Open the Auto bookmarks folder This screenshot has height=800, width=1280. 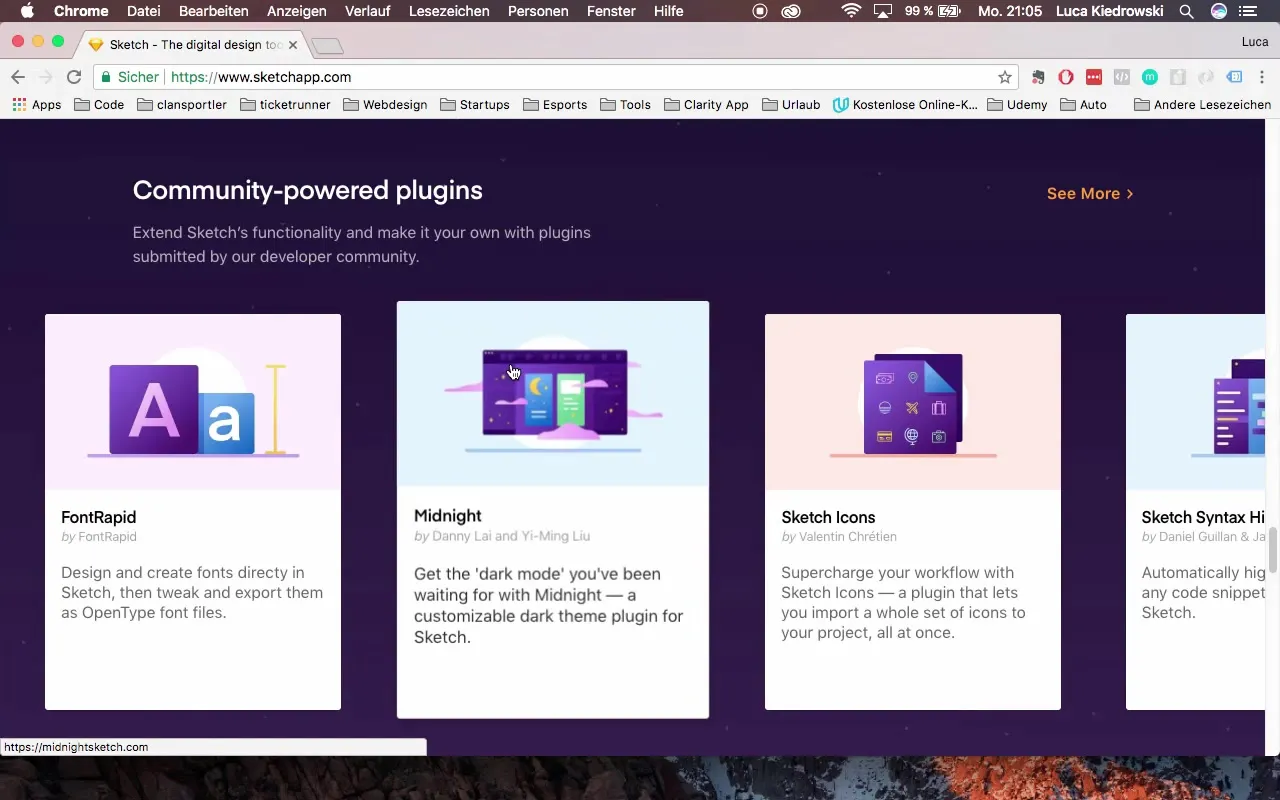[x=1084, y=104]
